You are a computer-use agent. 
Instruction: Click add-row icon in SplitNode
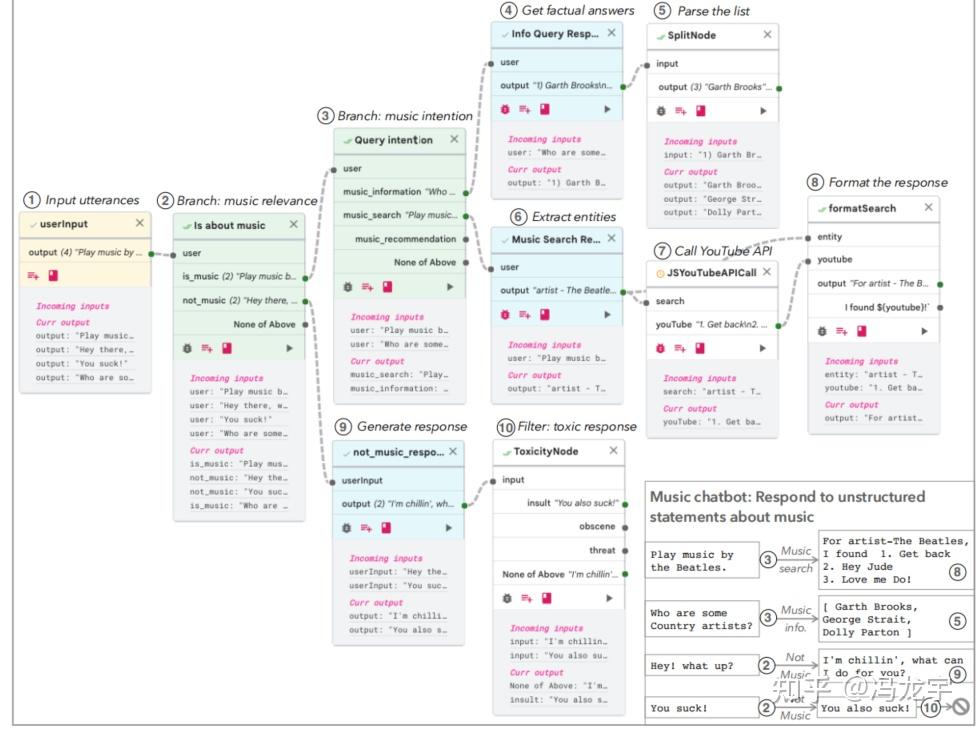click(x=680, y=111)
